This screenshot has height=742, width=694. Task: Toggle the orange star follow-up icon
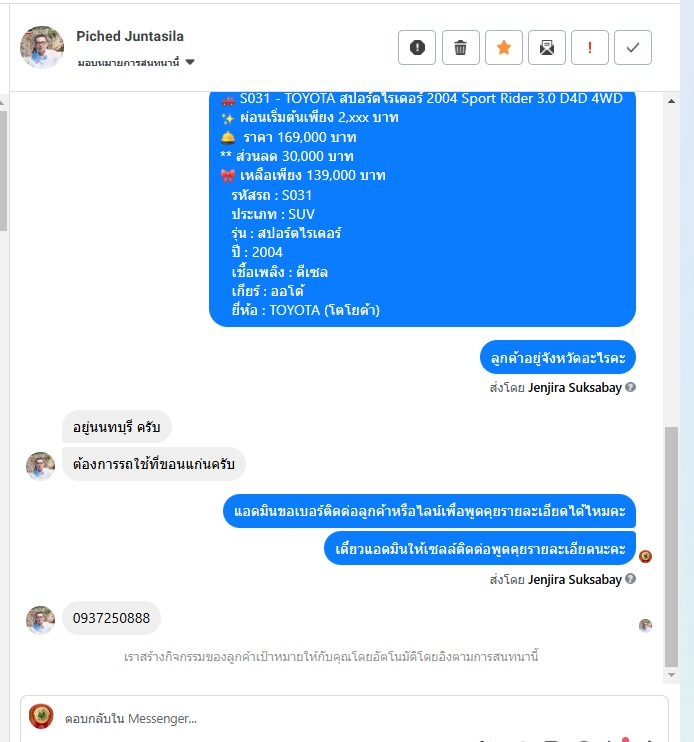[504, 47]
